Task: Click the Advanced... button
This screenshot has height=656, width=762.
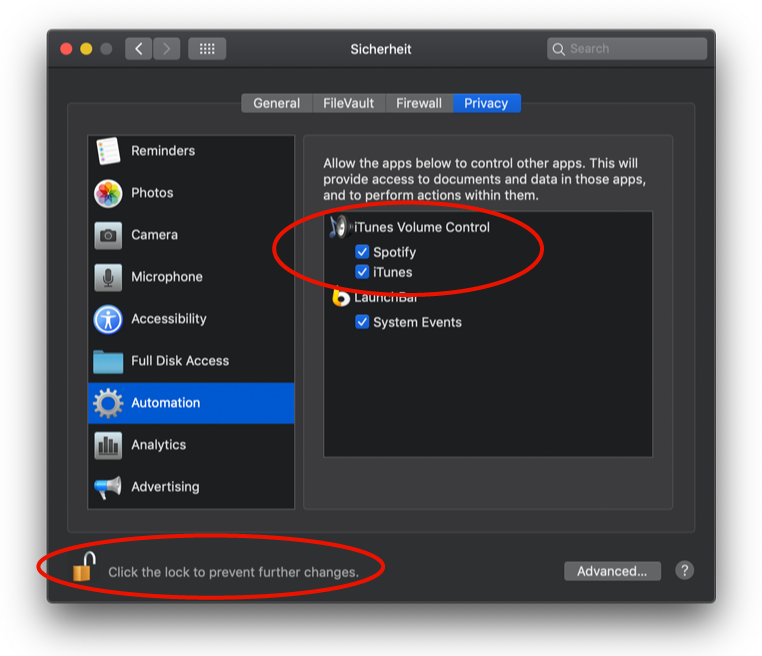Action: [x=612, y=571]
